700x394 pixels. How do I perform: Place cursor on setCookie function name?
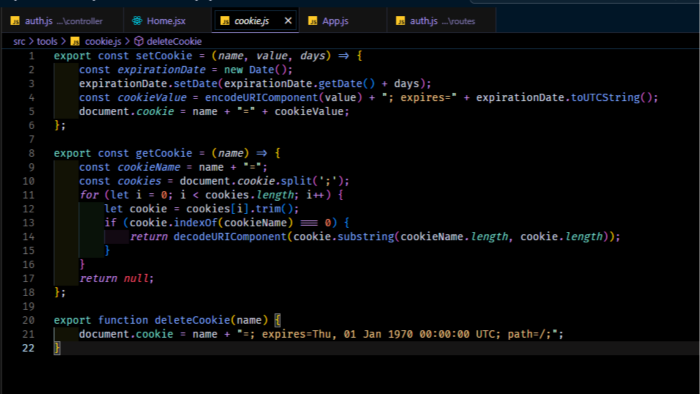coord(164,56)
